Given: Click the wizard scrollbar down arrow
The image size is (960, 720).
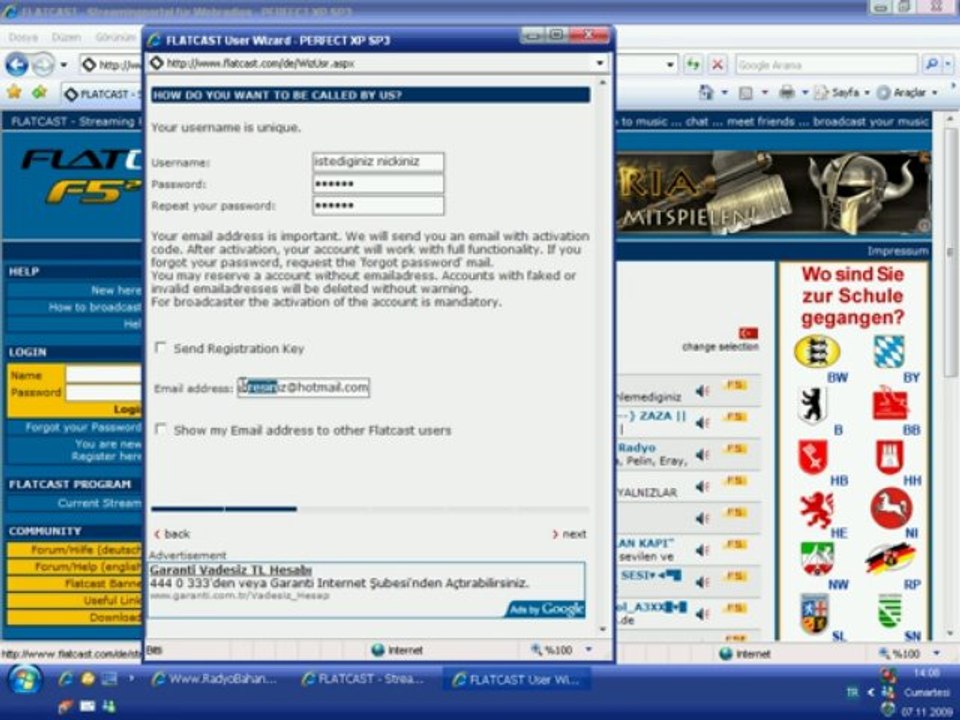Looking at the screenshot, I should tap(603, 629).
